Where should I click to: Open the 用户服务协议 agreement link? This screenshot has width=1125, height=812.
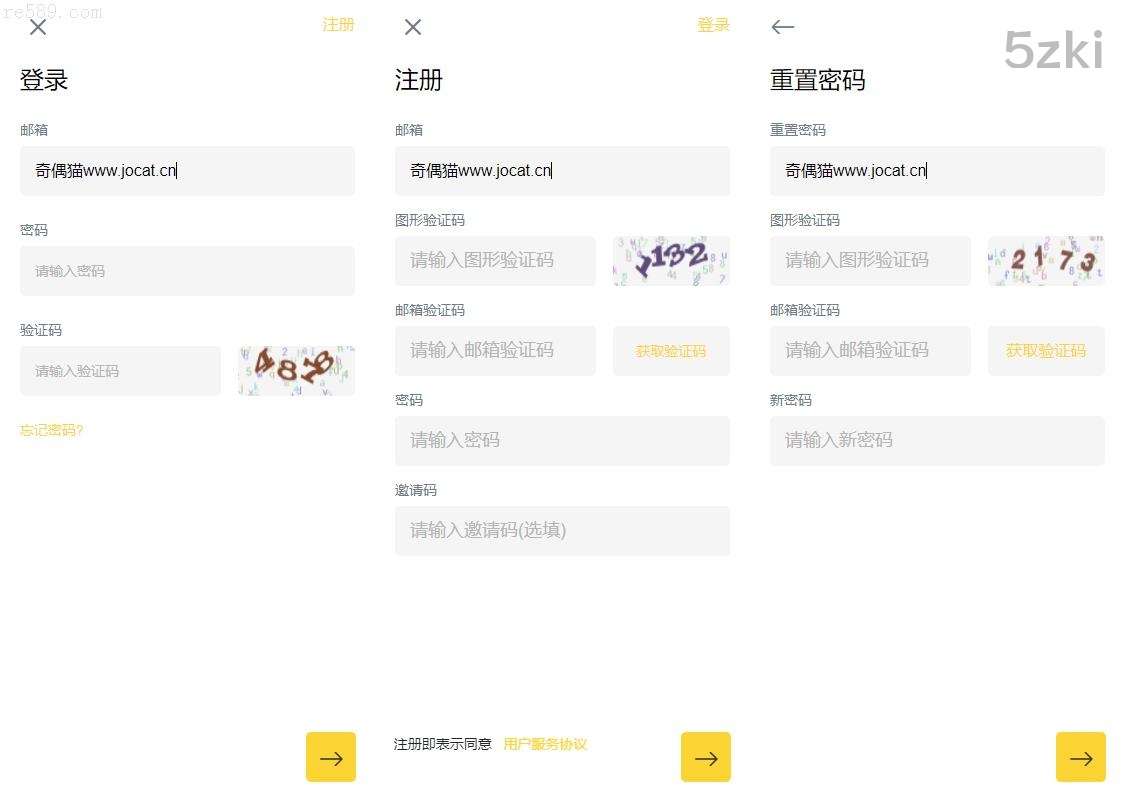pyautogui.click(x=545, y=744)
